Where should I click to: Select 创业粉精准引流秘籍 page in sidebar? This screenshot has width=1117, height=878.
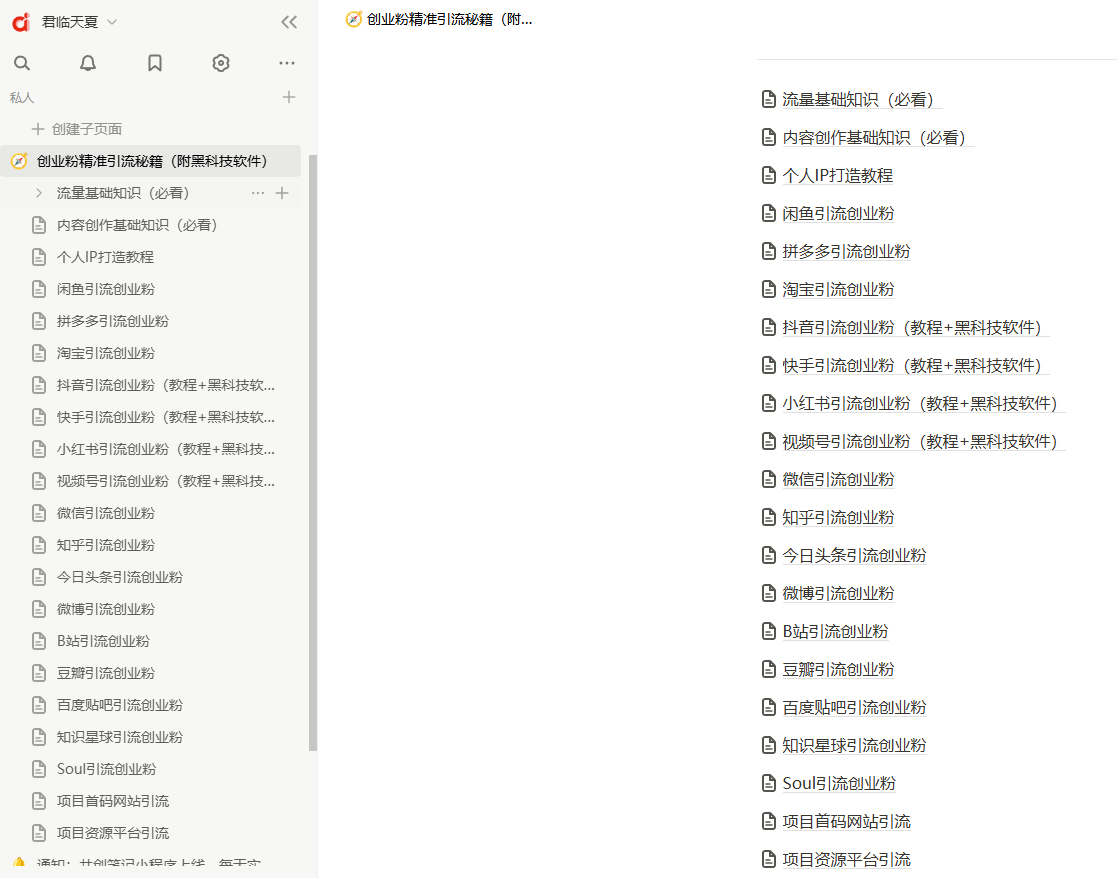click(150, 161)
